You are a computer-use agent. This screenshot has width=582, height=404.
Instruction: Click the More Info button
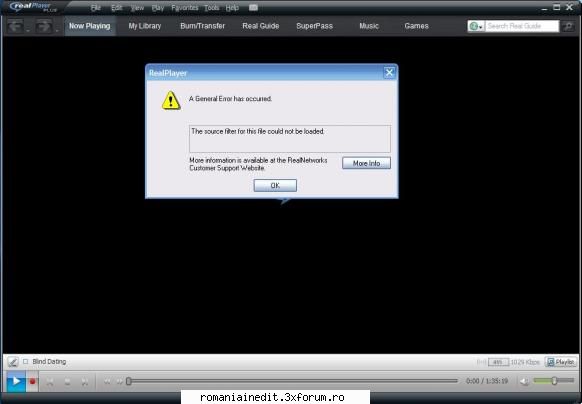[366, 163]
